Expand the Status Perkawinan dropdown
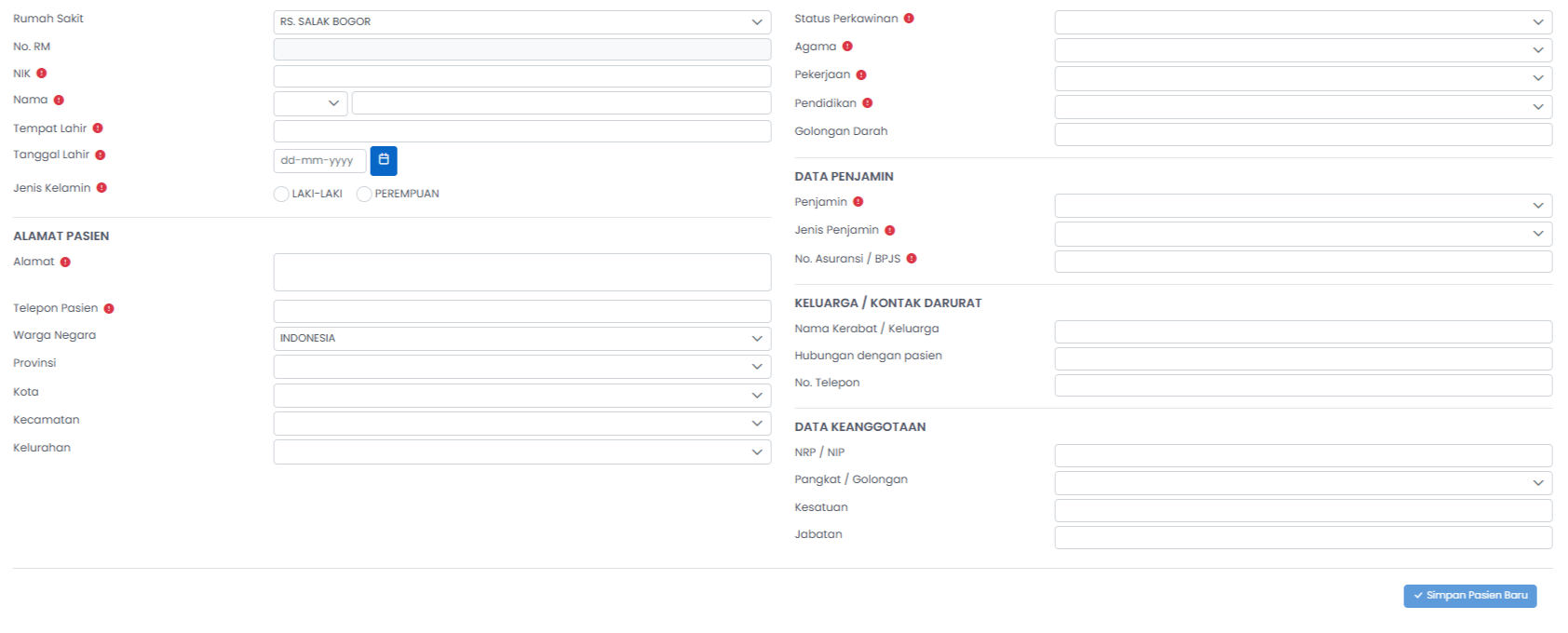Image resolution: width=1568 pixels, height=633 pixels. coord(1303,22)
